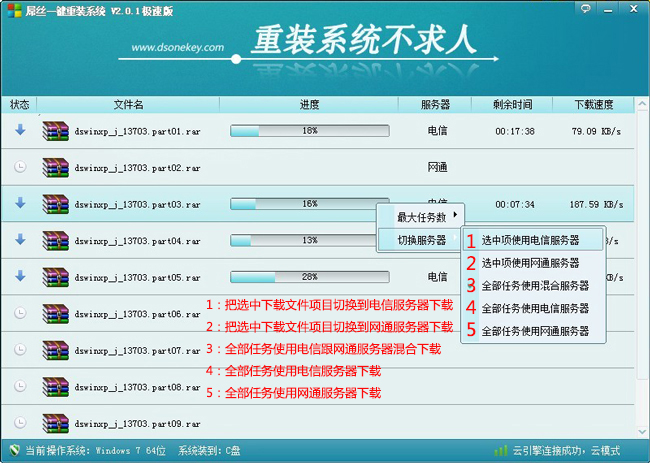The width and height of the screenshot is (650, 463).
Task: Click the RAR icon for dswinxp_j_13703.part07.rar
Action: point(56,351)
